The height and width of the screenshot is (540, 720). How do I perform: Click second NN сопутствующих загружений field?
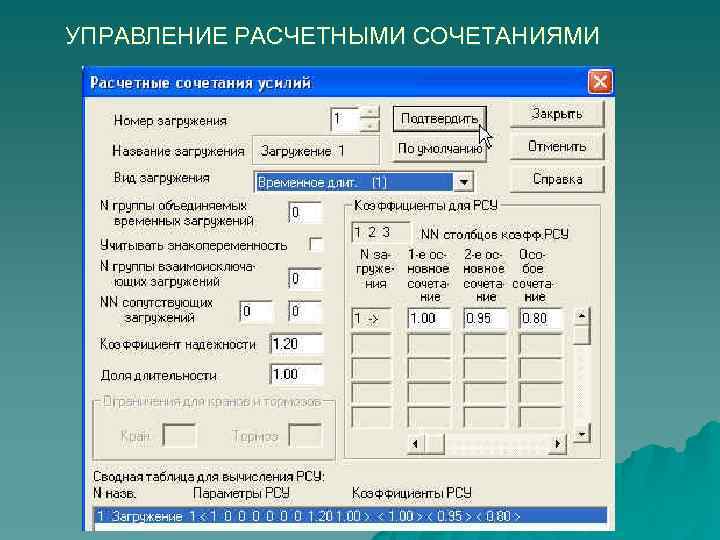tap(305, 311)
